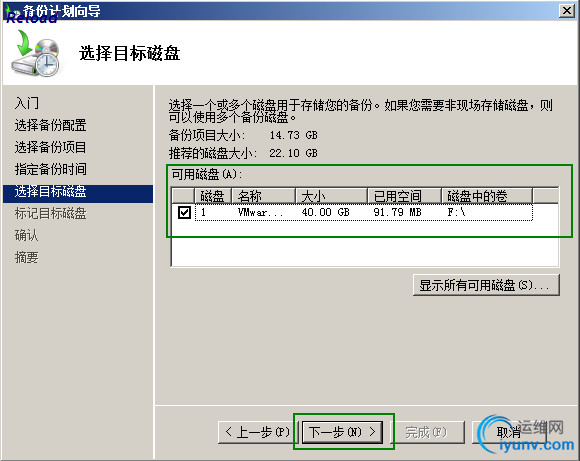Click the backup wizard disk-and-clock icon

point(36,53)
